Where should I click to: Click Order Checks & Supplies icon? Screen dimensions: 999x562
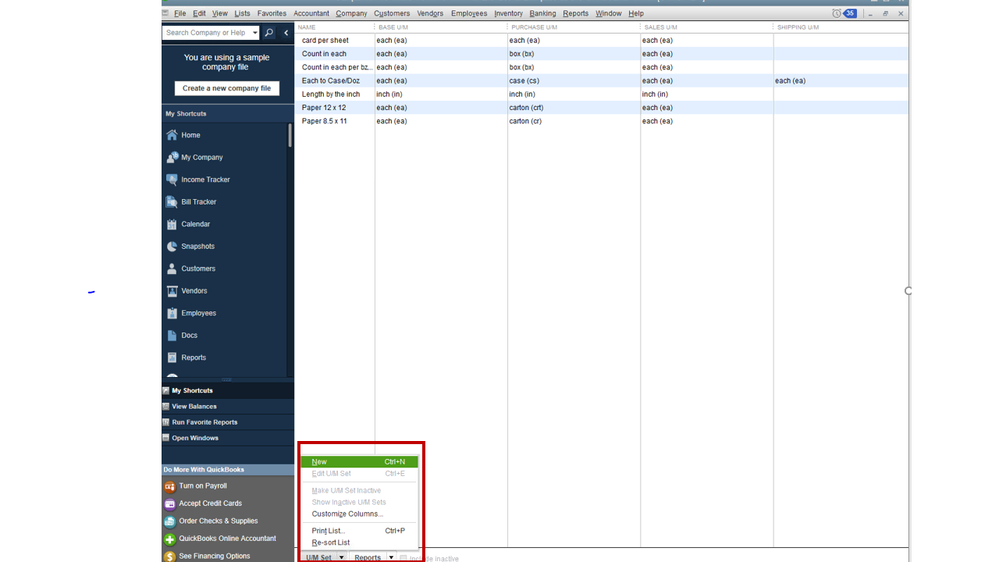(169, 521)
